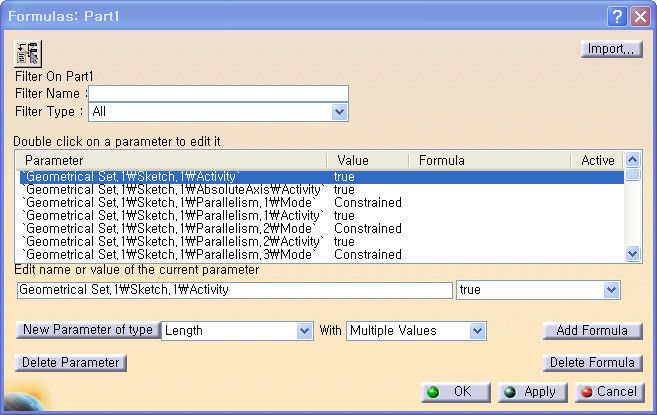Select the highlighted Sketch.1\Activity parameter row
The height and width of the screenshot is (415, 657).
pos(322,176)
